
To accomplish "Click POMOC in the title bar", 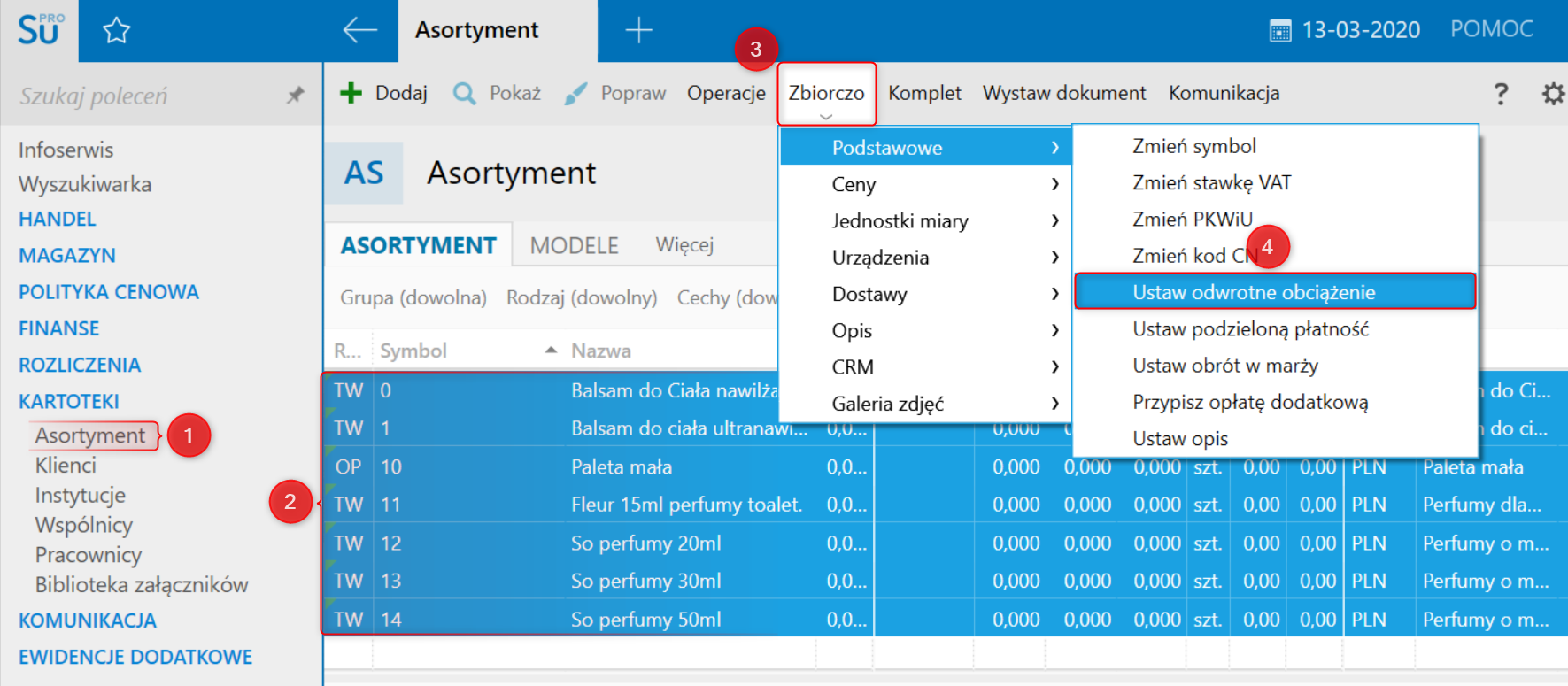I will [1491, 29].
